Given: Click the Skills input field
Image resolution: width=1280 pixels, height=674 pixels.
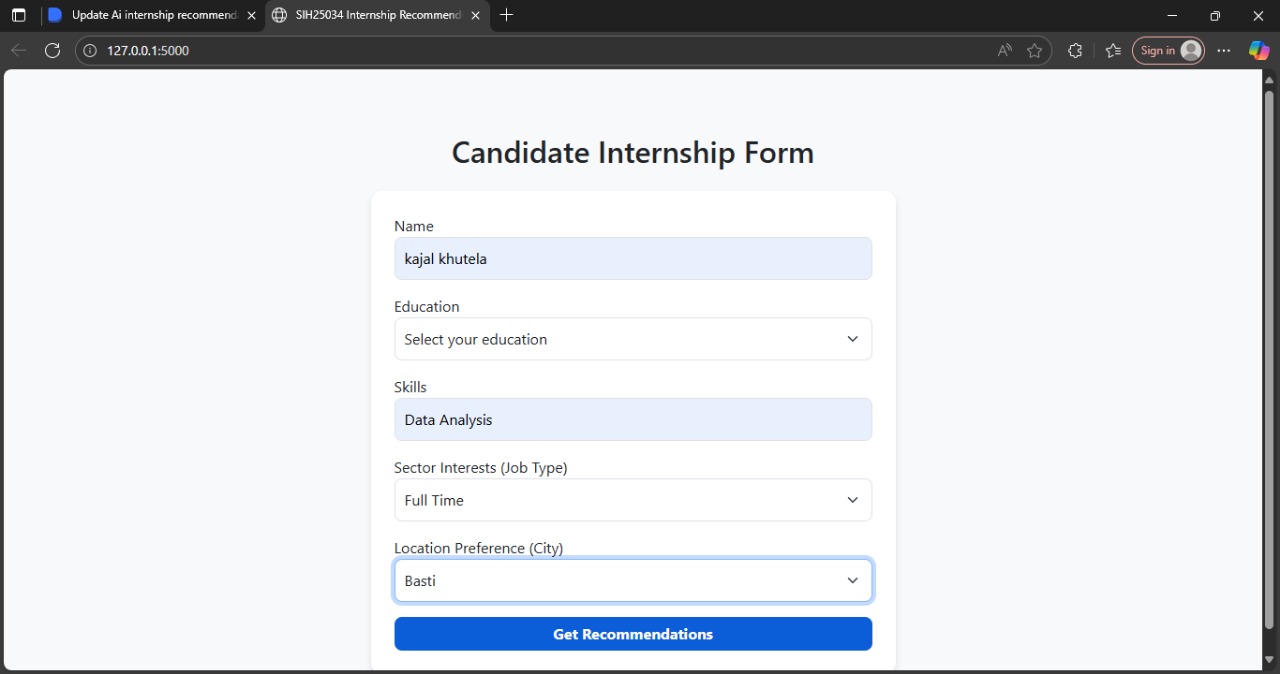Looking at the screenshot, I should point(633,420).
